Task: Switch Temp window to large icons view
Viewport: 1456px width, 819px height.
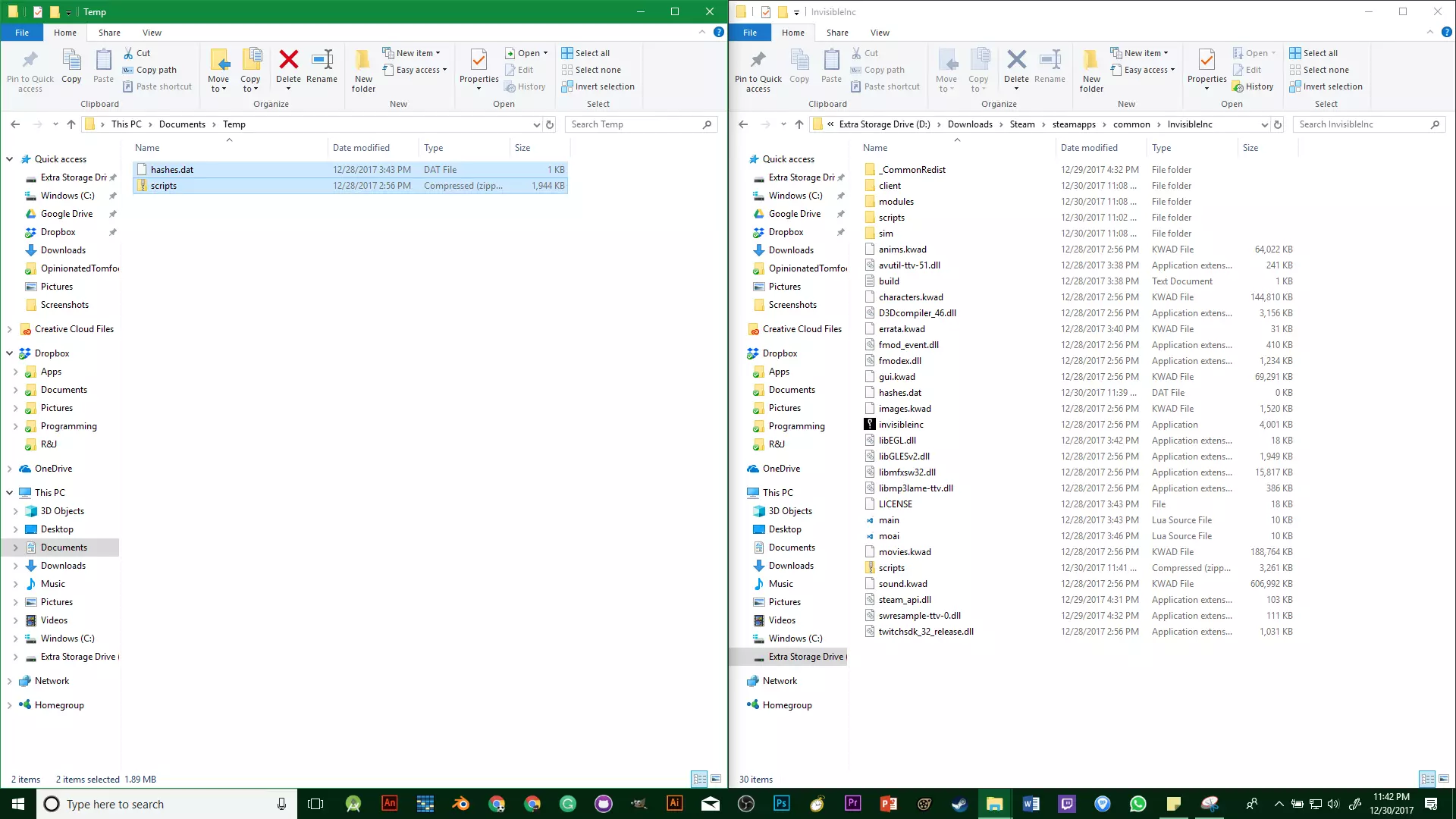Action: click(715, 779)
